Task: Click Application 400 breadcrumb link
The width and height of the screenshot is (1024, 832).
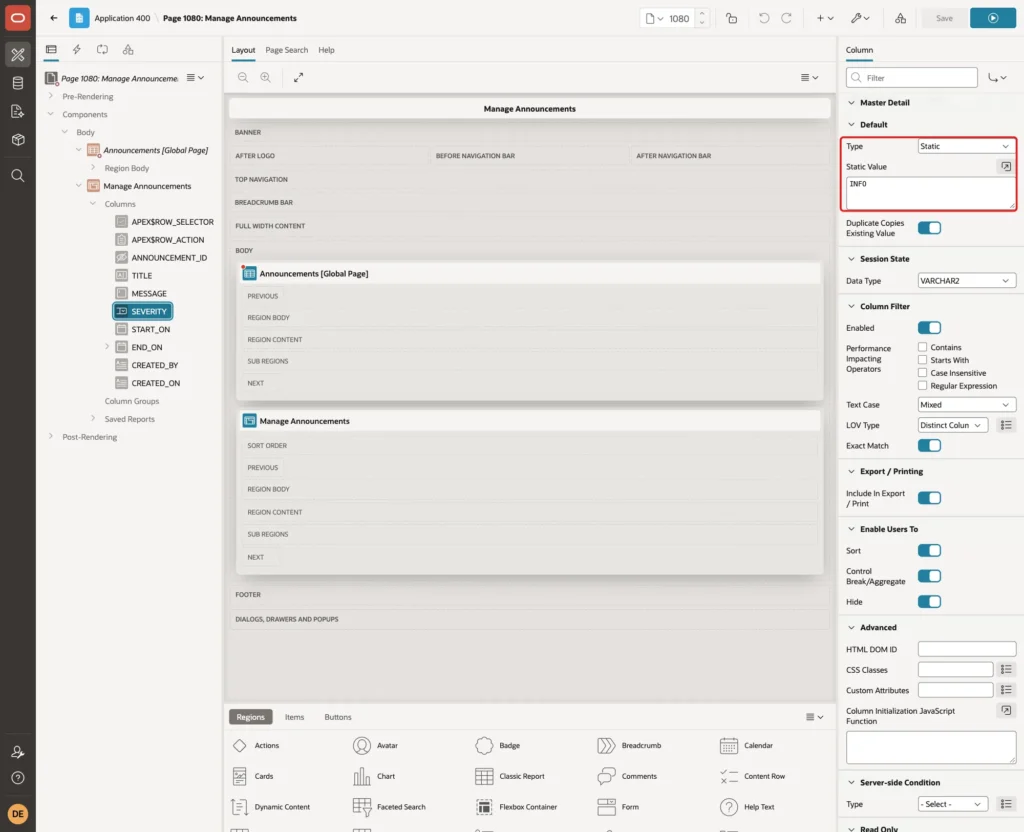Action: pyautogui.click(x=122, y=18)
